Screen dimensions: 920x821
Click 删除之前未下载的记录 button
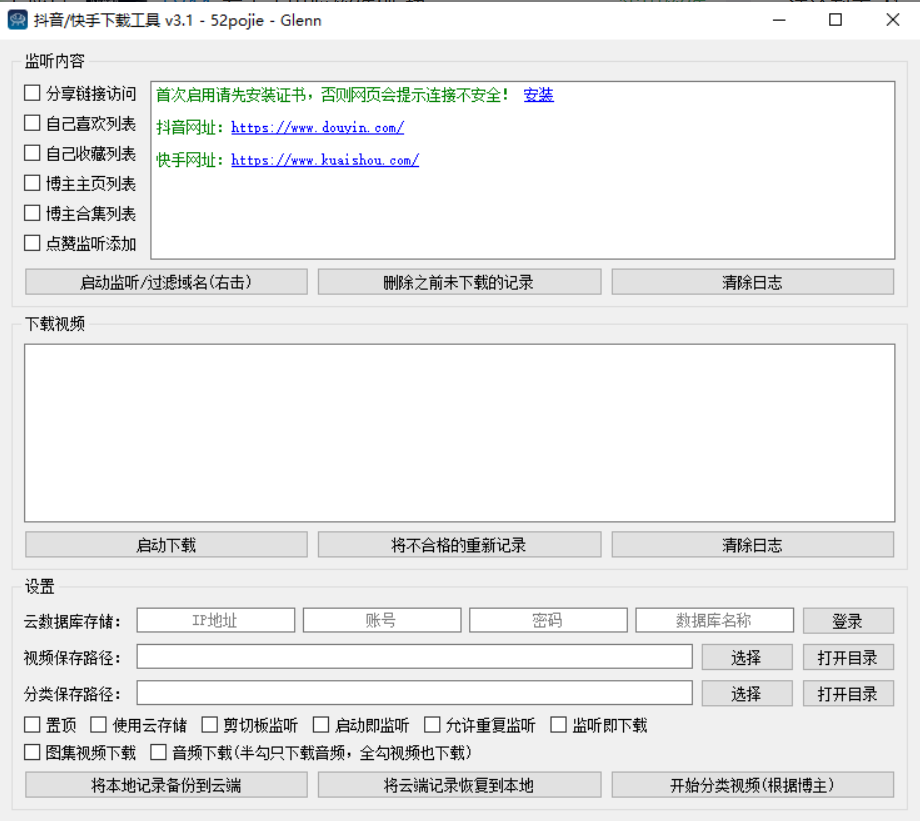[x=459, y=282]
